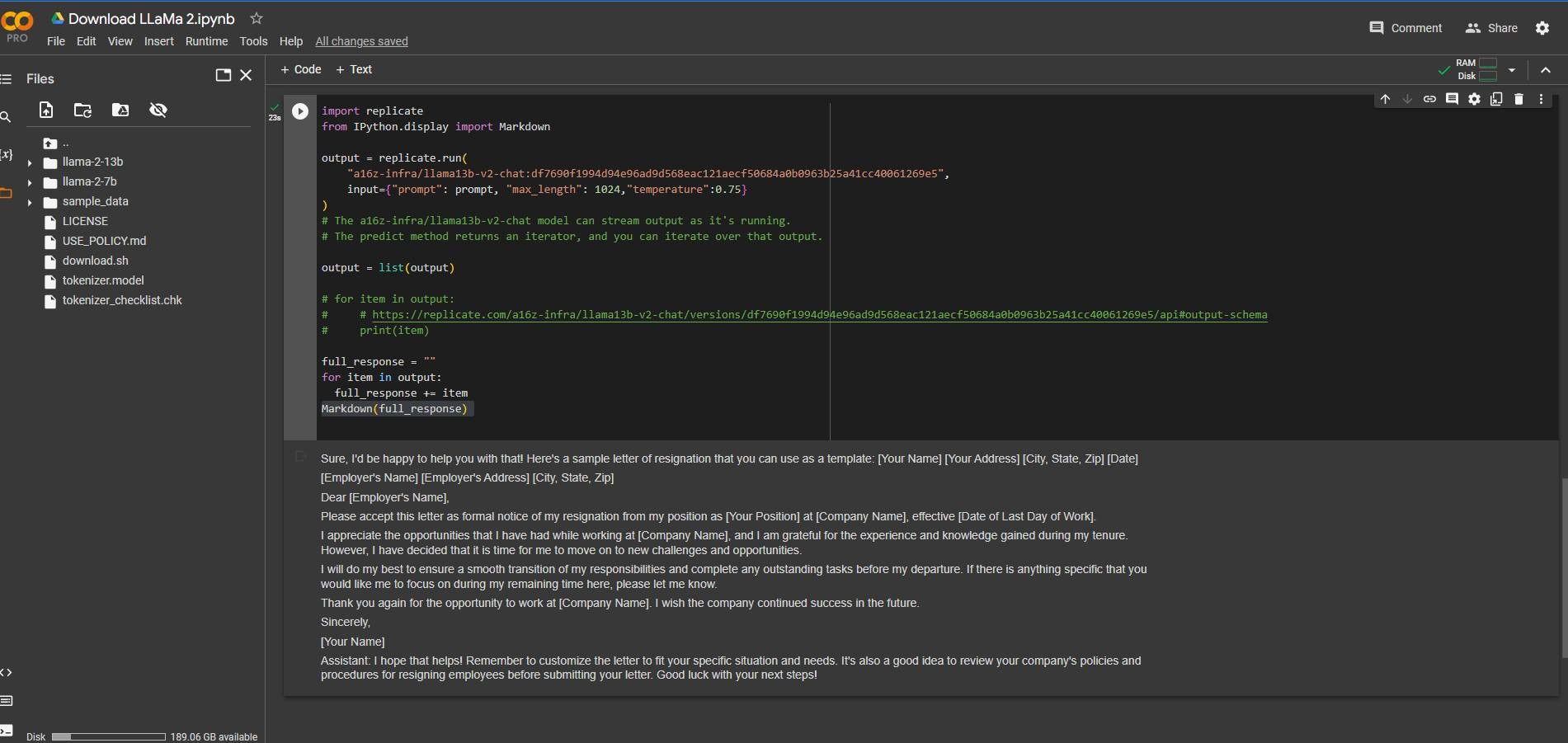
Task: Open the Help menu
Action: pos(290,41)
